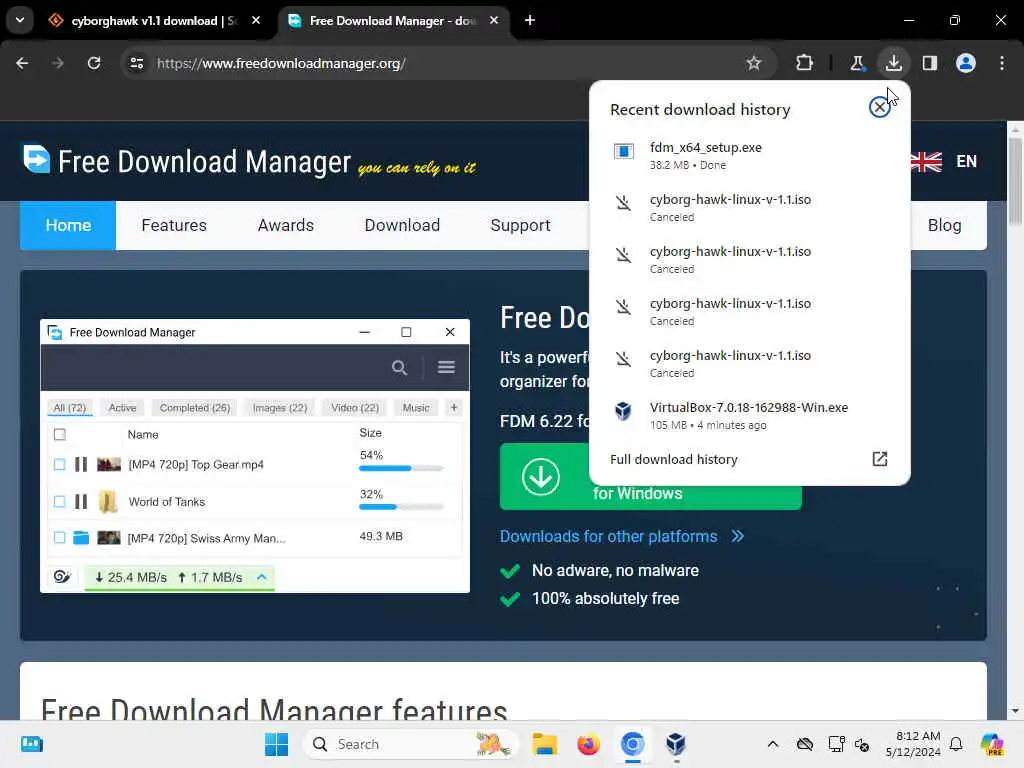Toggle the browser side panel icon
This screenshot has height=768, width=1024.
(929, 63)
